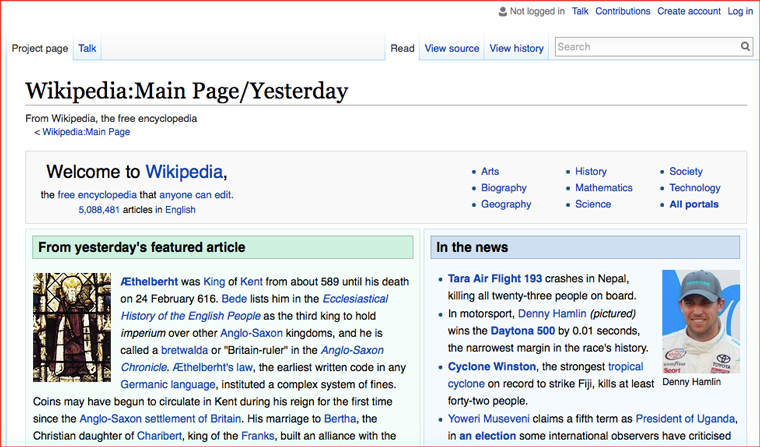Click the Denny Hamlin text link
This screenshot has width=760, height=447.
(x=552, y=314)
